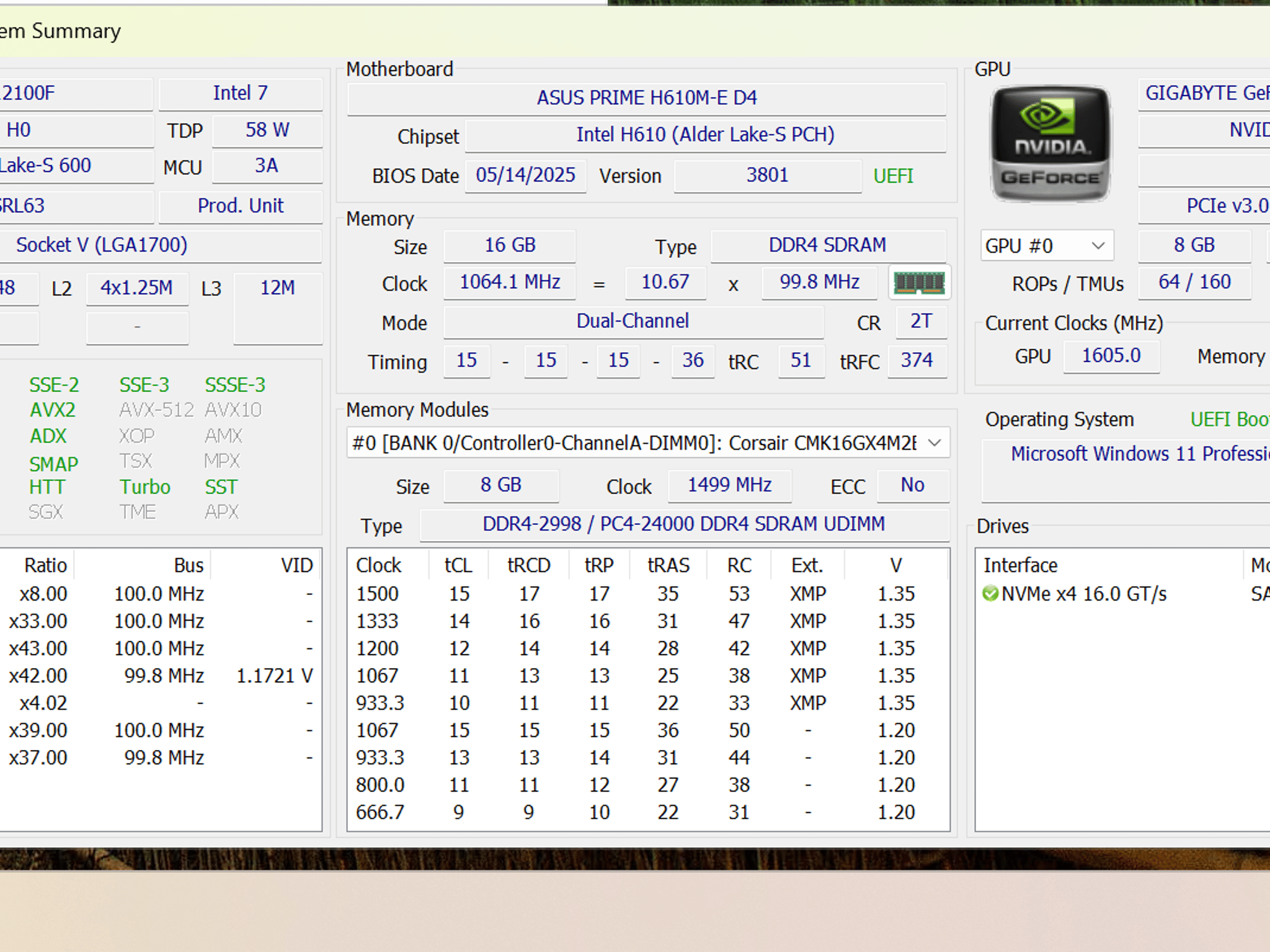Click the BIOS version 3801 field

coord(768,175)
